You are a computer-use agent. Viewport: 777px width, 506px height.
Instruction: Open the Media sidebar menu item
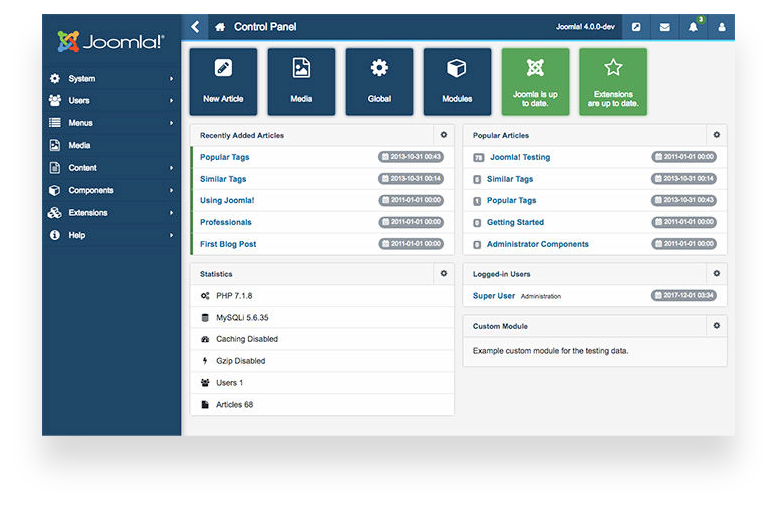(111, 145)
